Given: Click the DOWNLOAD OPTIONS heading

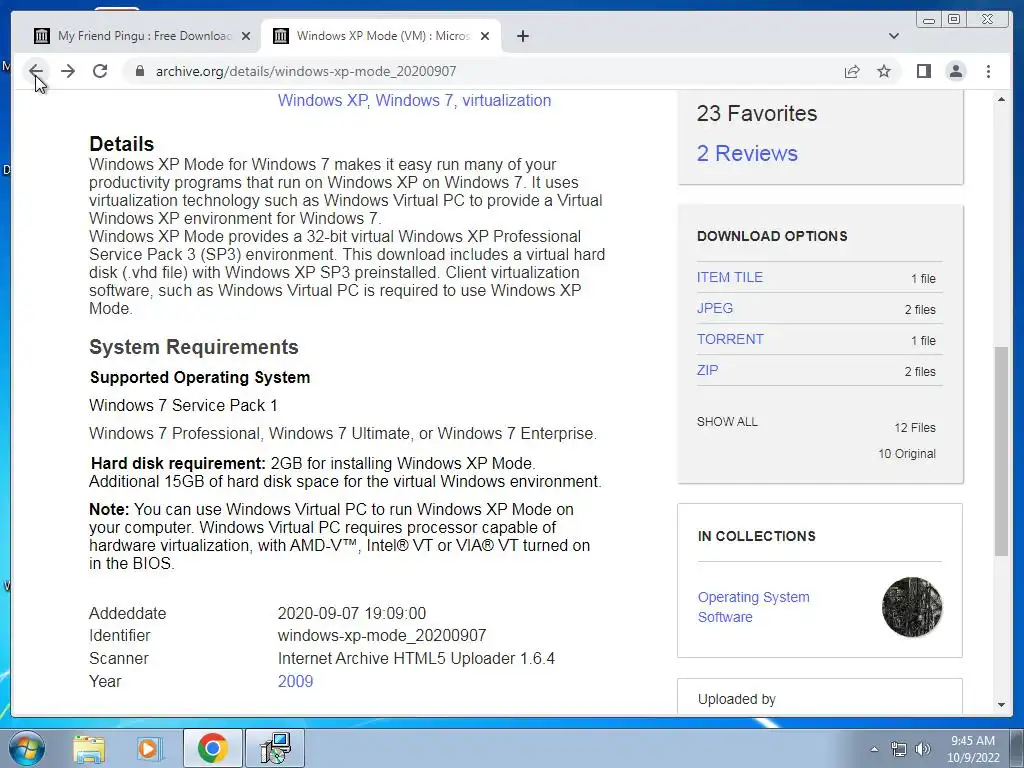Looking at the screenshot, I should coord(772,236).
